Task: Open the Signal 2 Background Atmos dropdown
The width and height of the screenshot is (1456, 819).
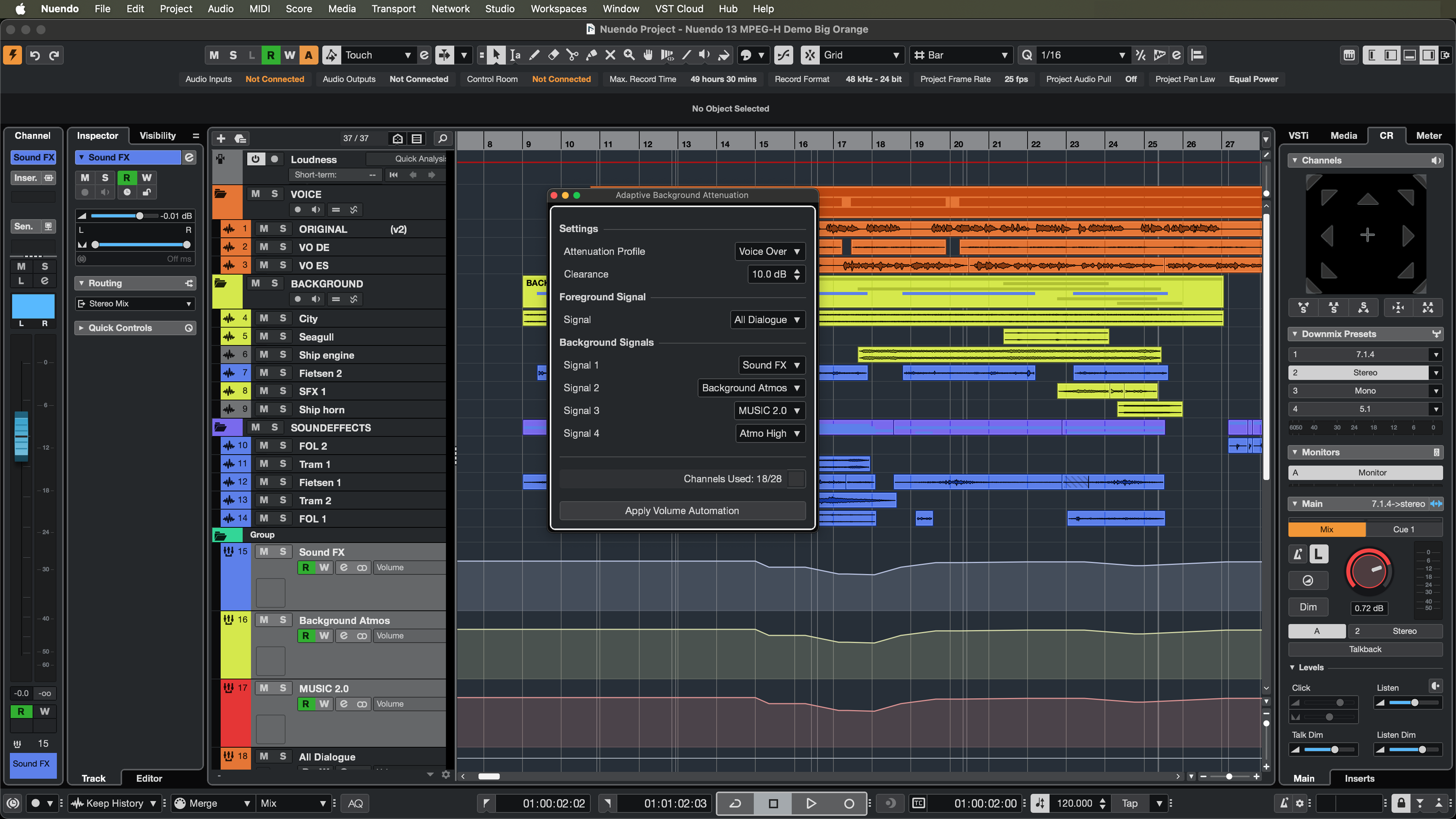Action: [751, 388]
